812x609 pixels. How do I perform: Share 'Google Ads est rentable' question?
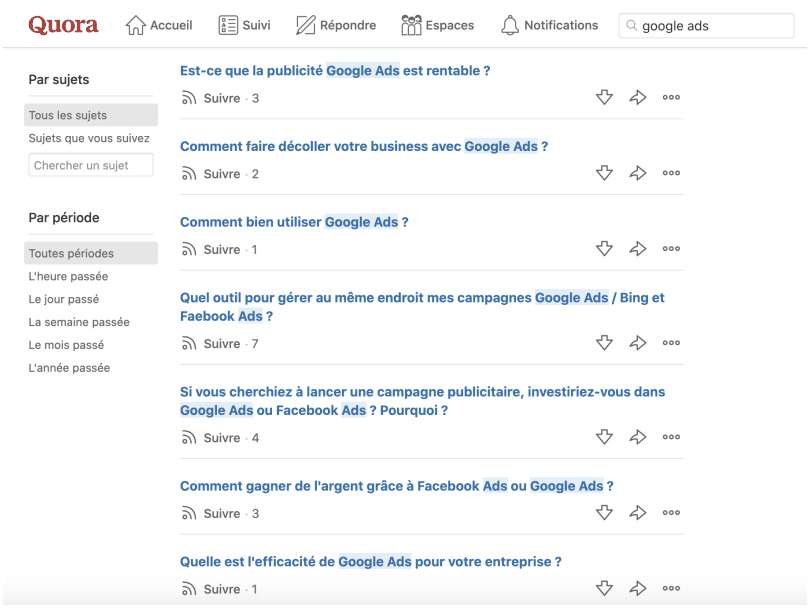[637, 97]
